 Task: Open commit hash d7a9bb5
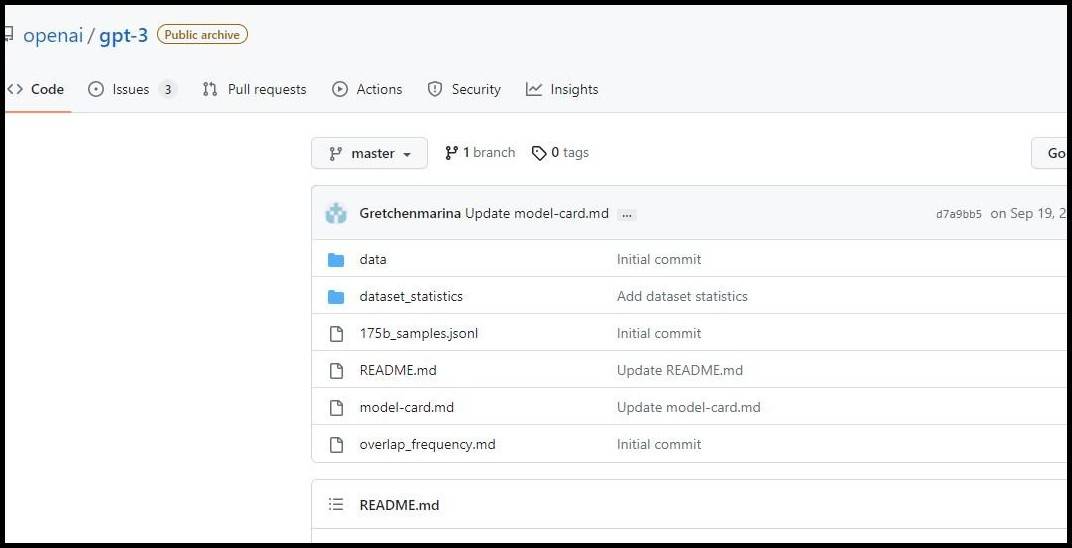click(959, 215)
